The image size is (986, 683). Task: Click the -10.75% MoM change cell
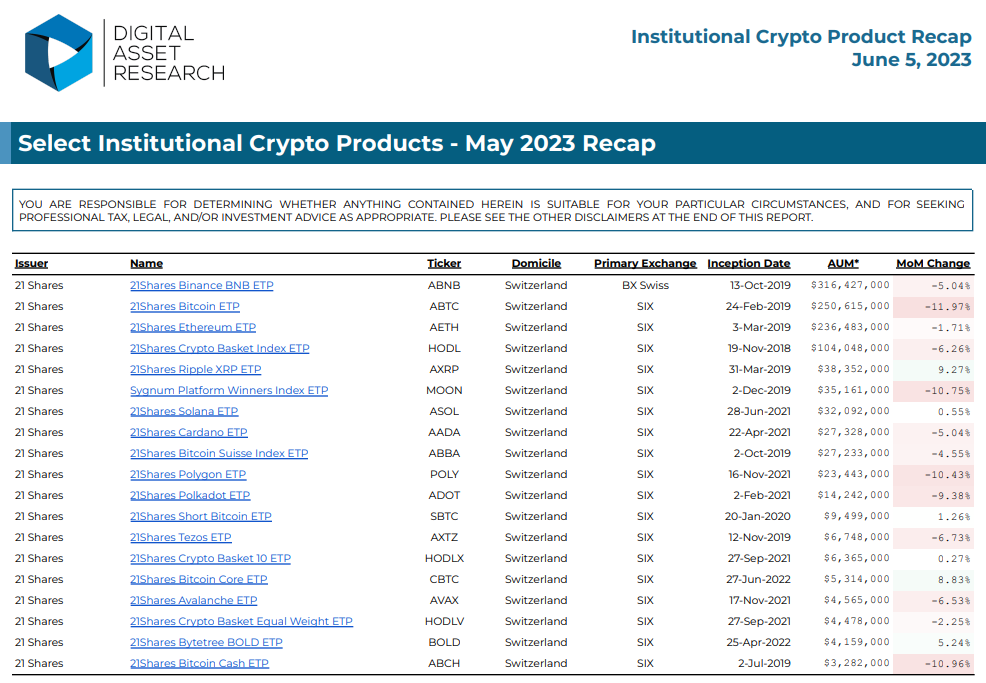coord(933,391)
